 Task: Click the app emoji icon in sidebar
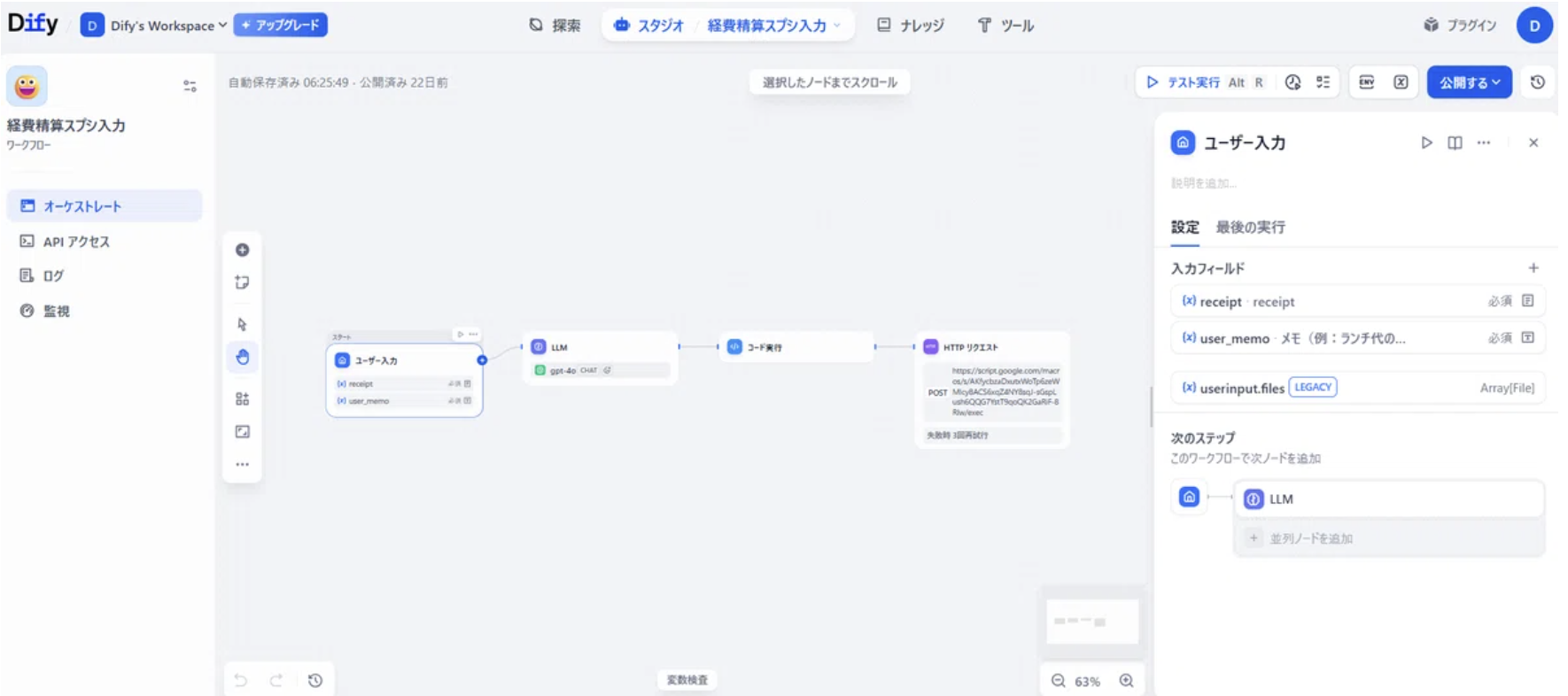(27, 86)
